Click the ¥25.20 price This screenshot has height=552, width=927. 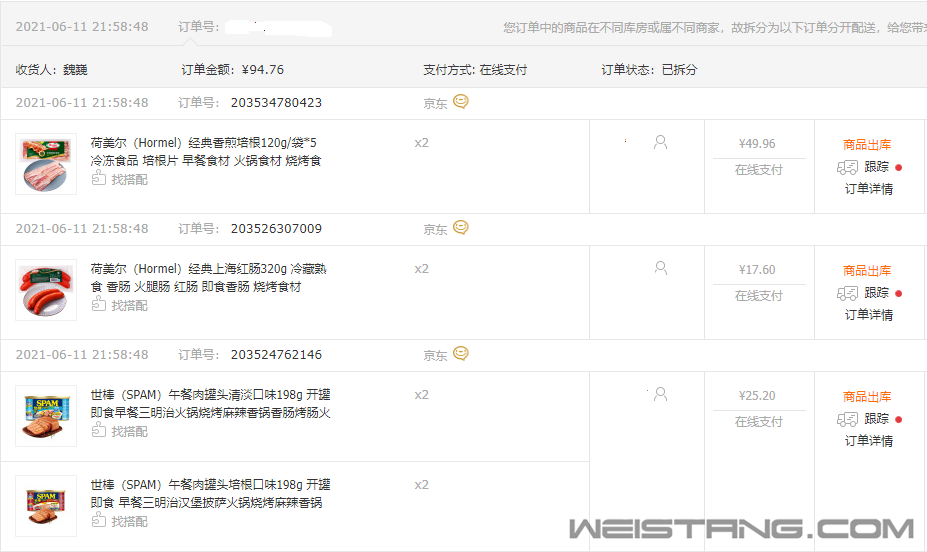[757, 395]
